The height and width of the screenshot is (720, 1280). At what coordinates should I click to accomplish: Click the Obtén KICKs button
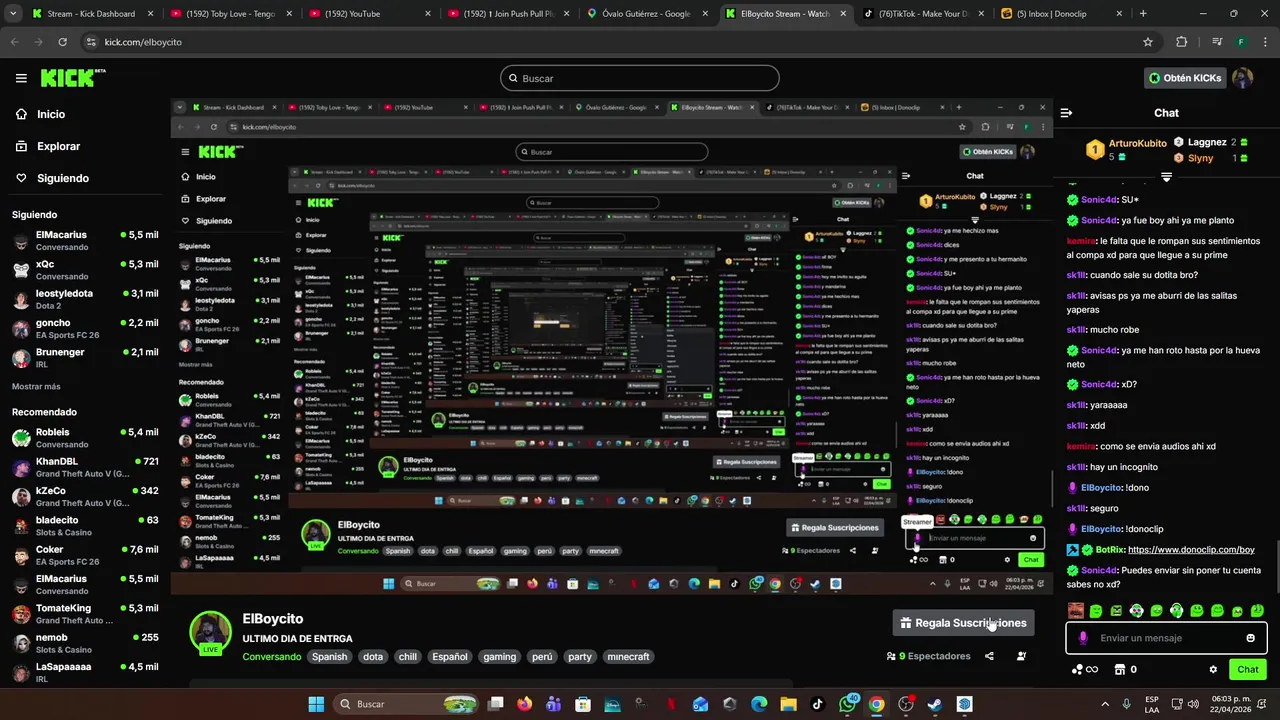point(1185,78)
